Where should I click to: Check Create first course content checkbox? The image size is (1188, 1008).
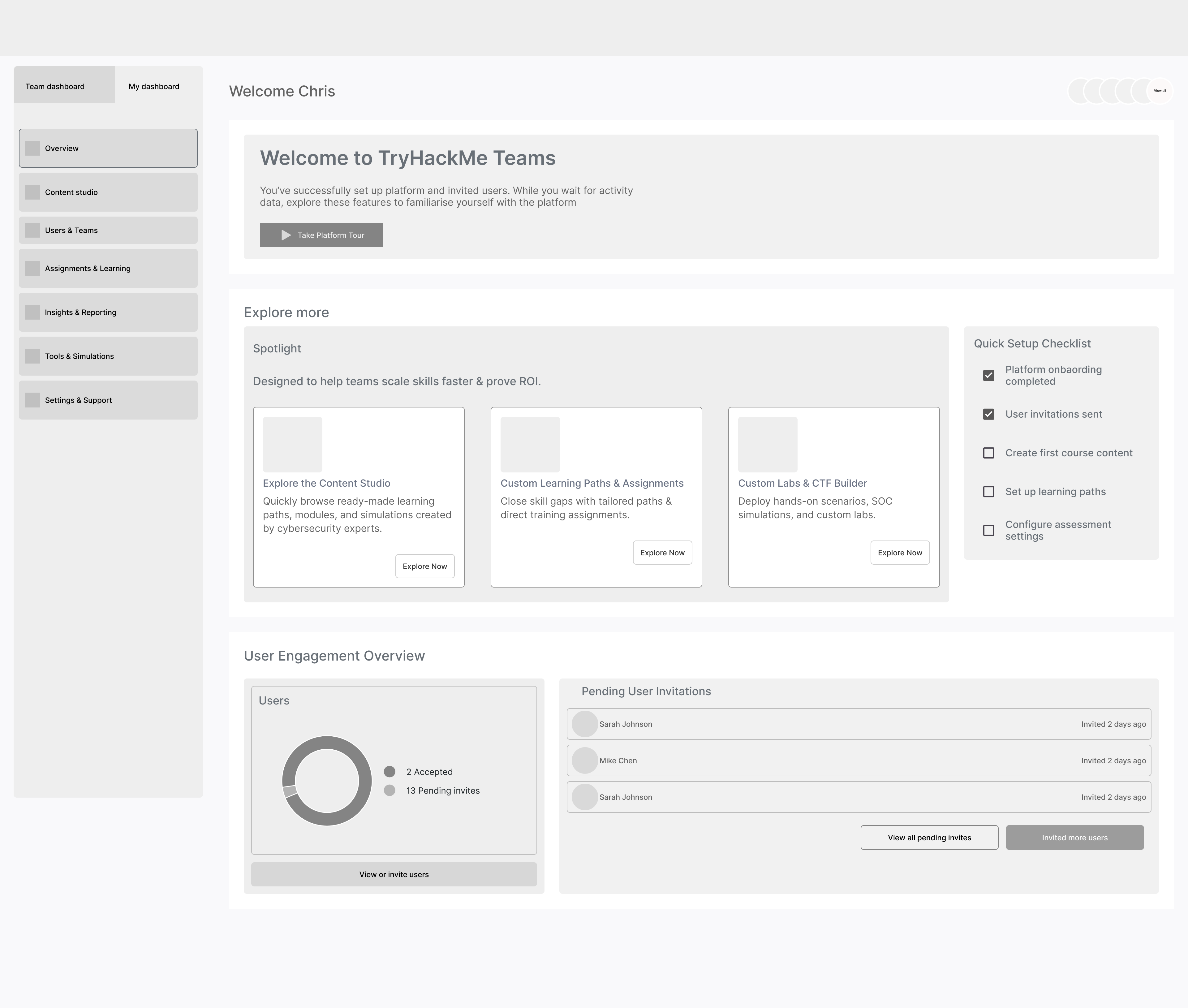[988, 453]
